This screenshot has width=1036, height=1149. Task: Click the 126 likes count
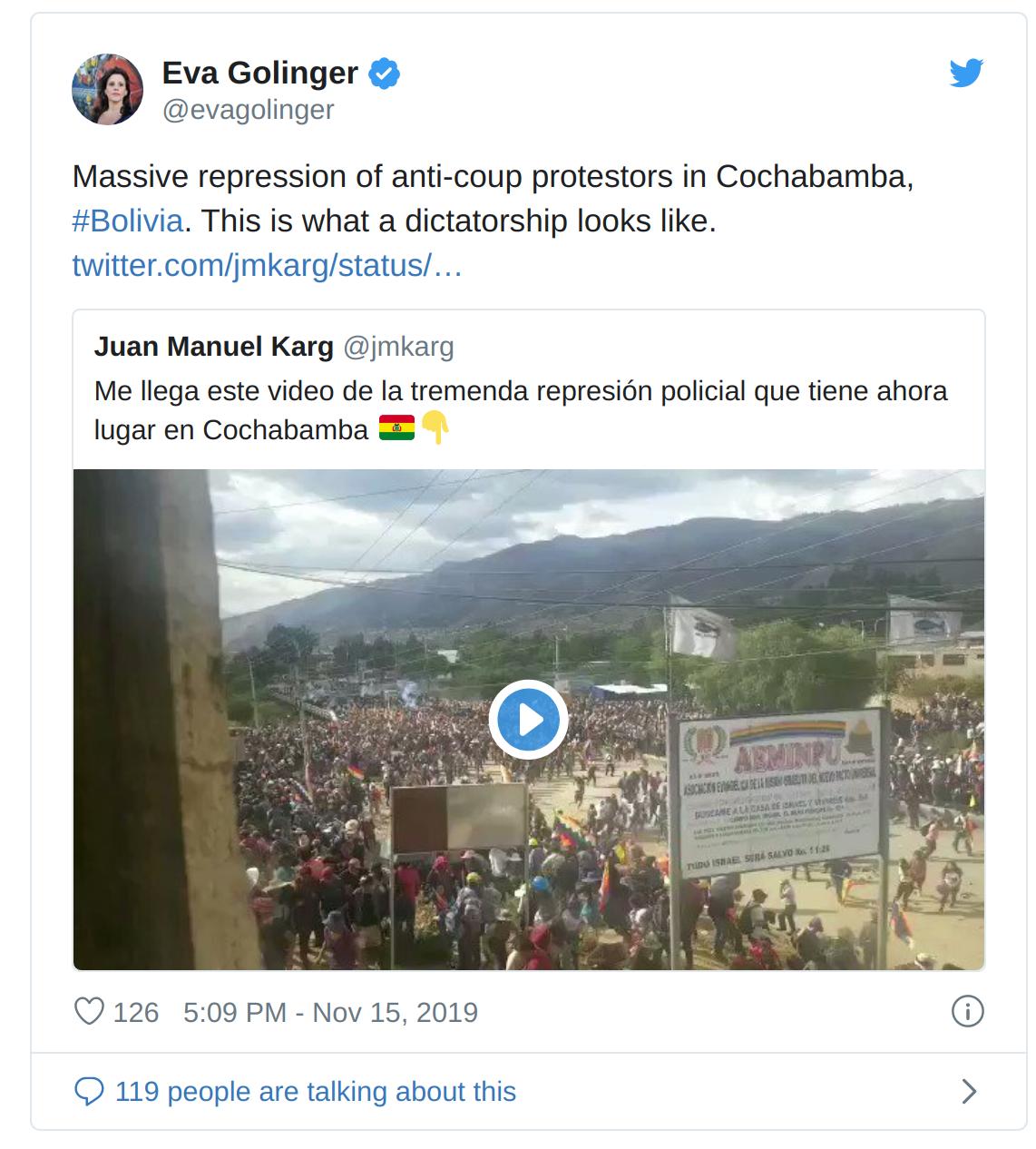pyautogui.click(x=136, y=1012)
